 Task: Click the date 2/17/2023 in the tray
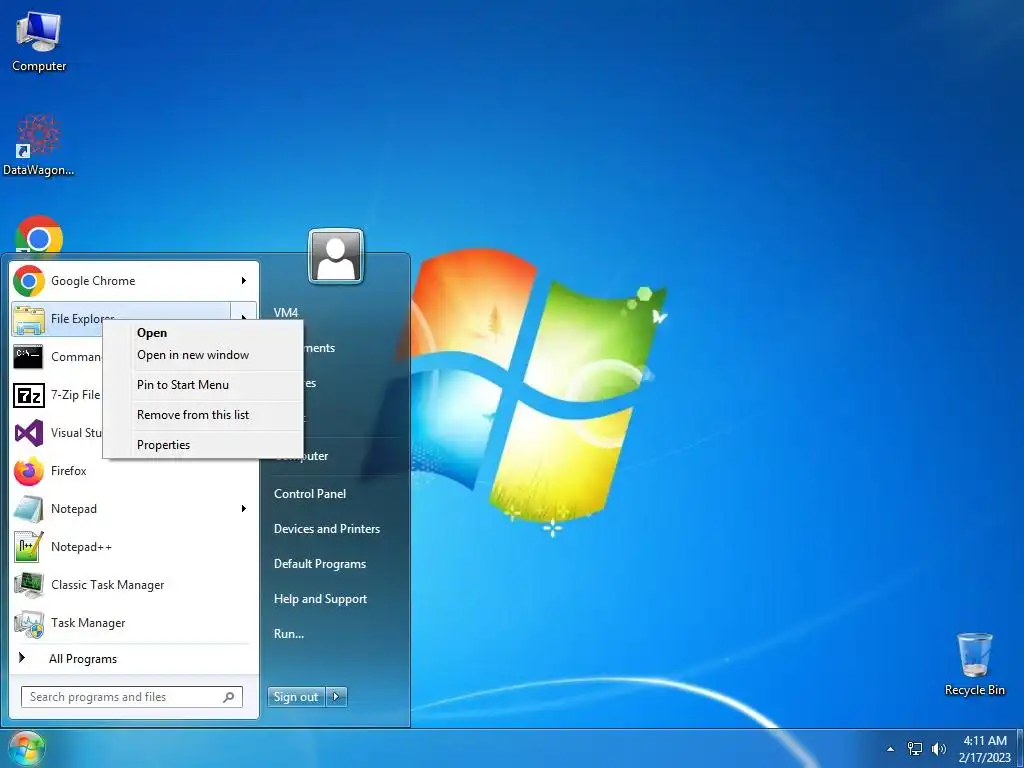(x=984, y=758)
